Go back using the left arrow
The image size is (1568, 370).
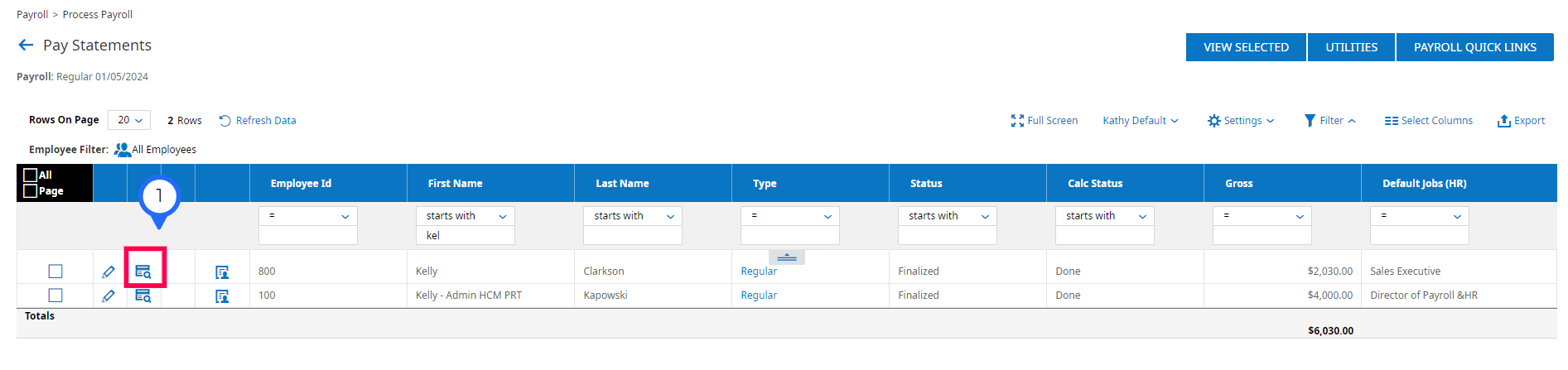26,46
